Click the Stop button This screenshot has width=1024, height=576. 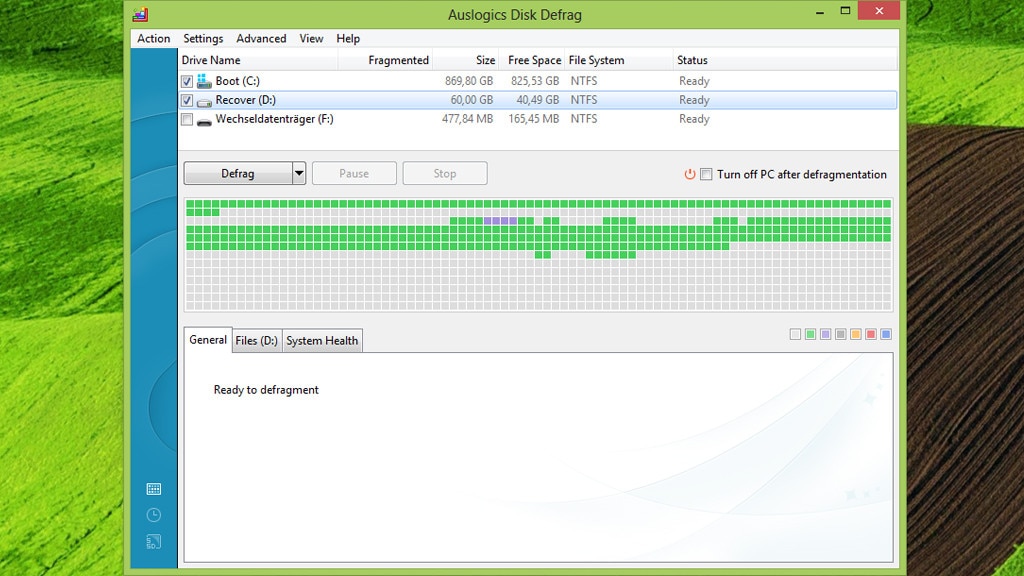(445, 173)
